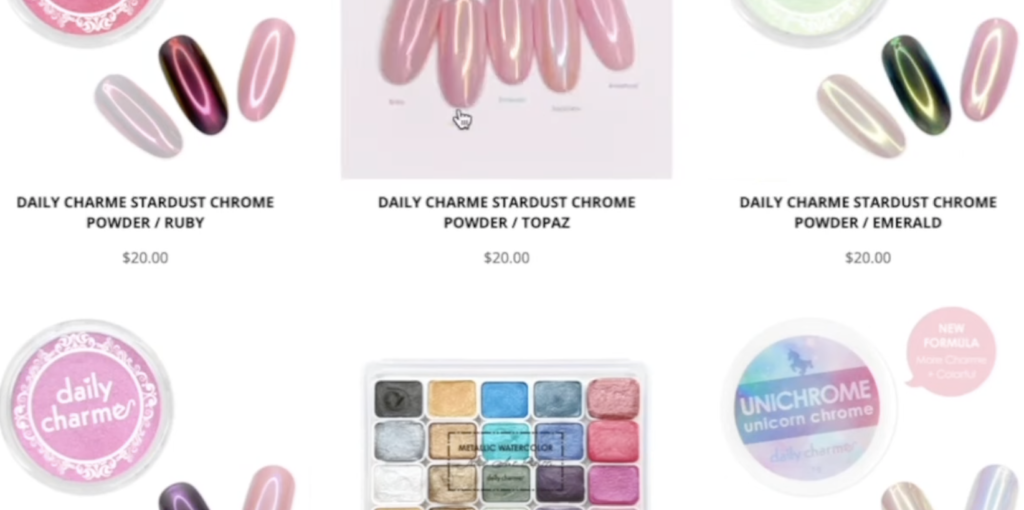Select the $20.00 price under Ruby powder
This screenshot has height=510, width=1024.
point(145,258)
